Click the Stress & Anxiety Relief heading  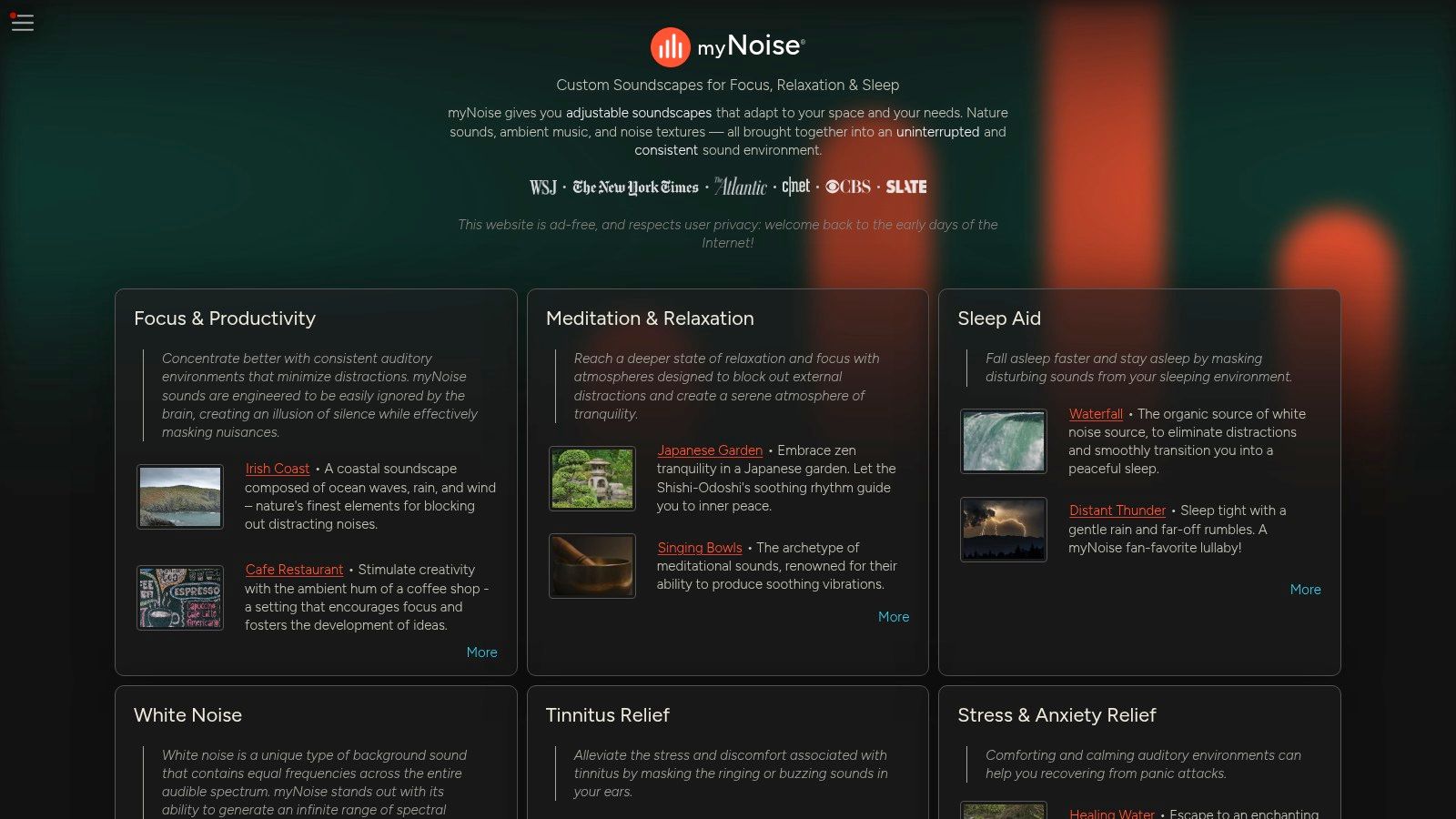coord(1057,715)
